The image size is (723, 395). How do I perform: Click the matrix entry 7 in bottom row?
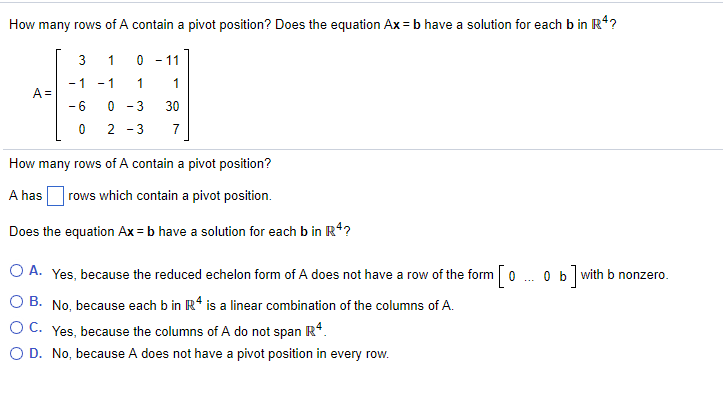(176, 130)
